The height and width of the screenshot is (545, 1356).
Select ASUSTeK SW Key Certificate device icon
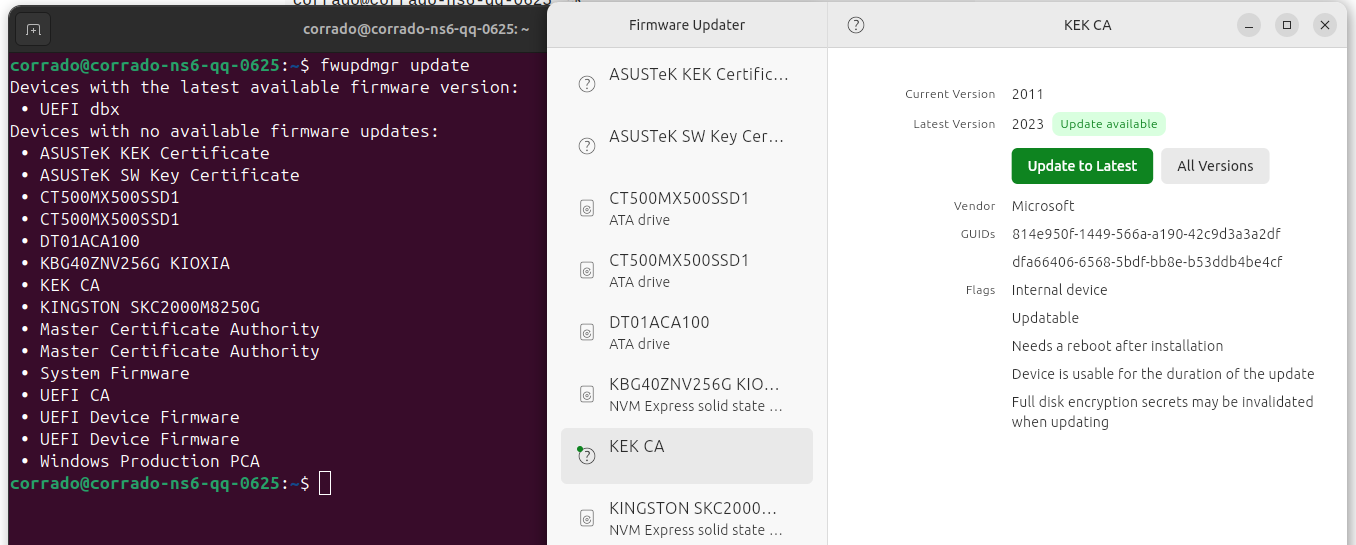(x=587, y=146)
